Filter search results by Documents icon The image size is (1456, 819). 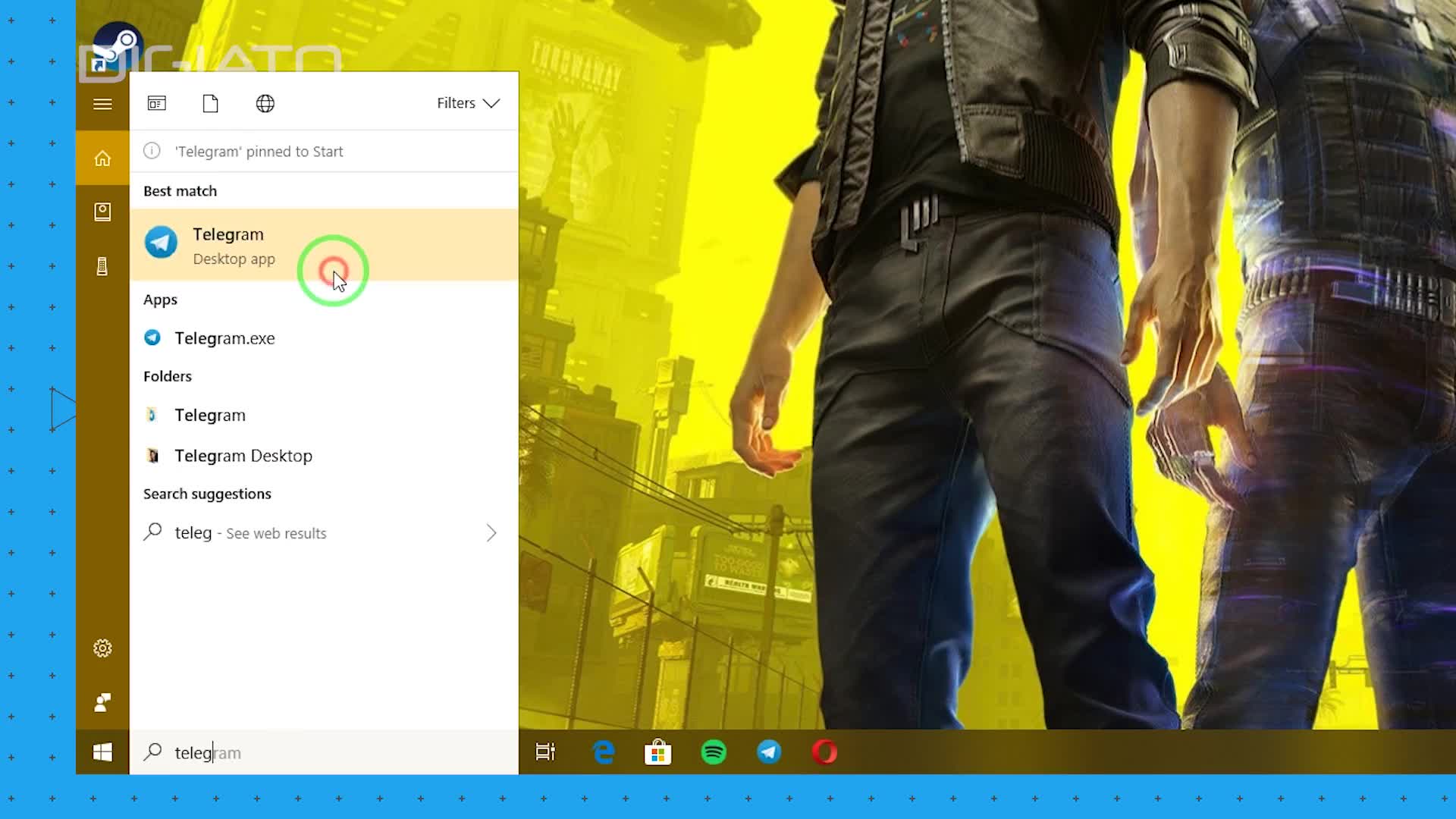[211, 103]
